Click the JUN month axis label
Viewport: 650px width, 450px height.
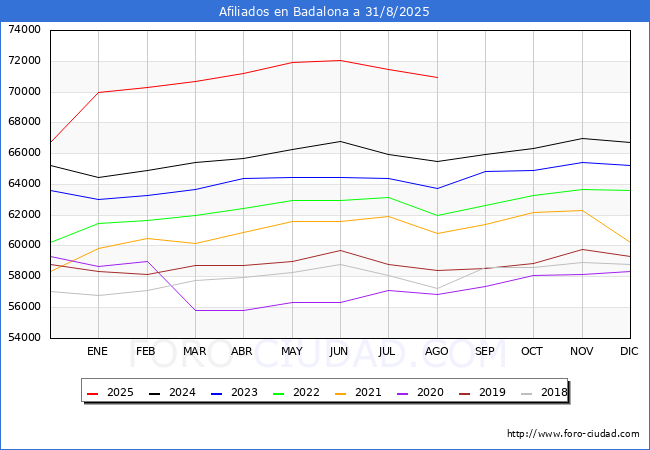[x=339, y=351]
